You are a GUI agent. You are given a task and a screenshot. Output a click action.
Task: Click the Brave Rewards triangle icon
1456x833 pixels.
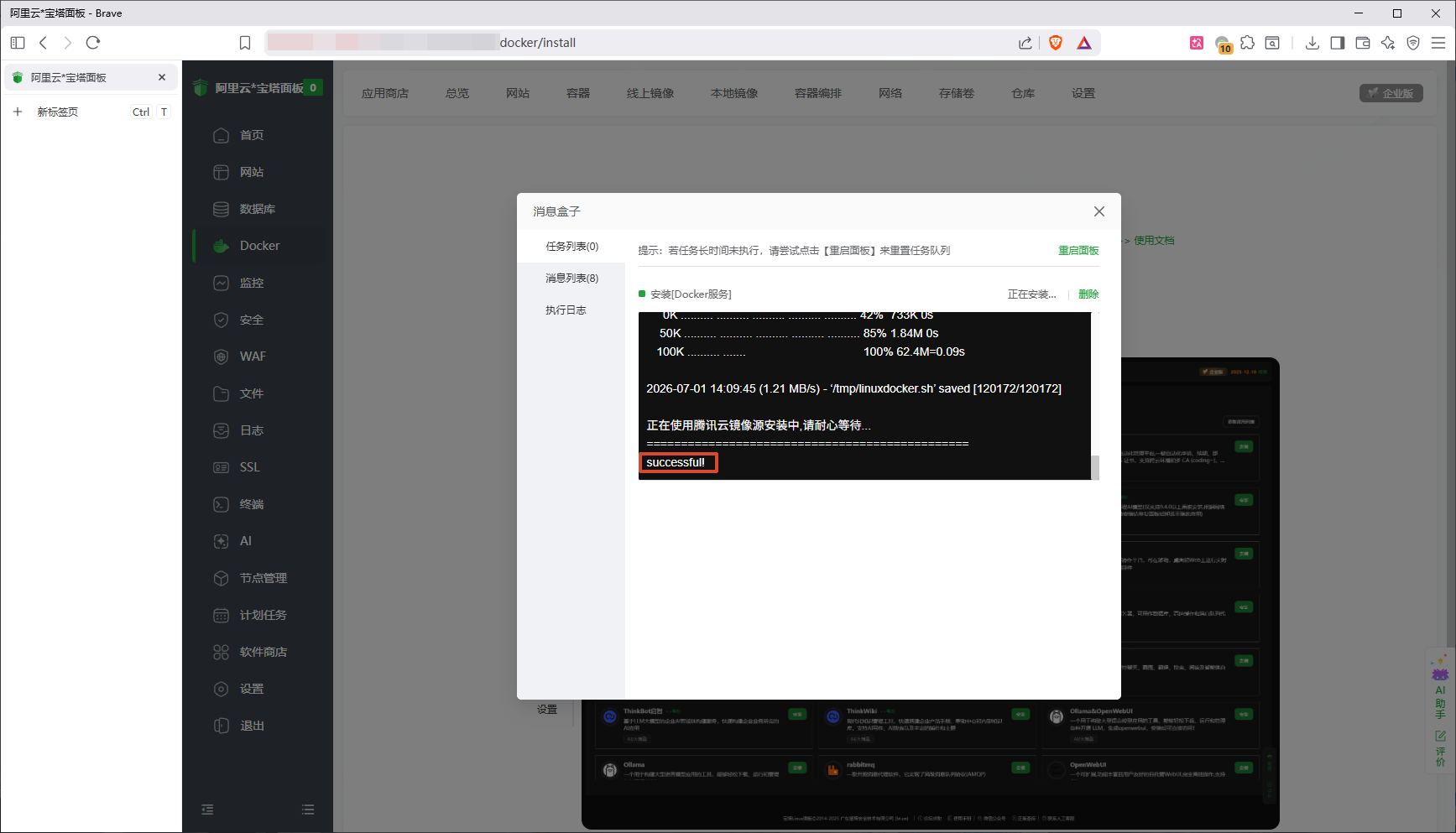pos(1084,43)
